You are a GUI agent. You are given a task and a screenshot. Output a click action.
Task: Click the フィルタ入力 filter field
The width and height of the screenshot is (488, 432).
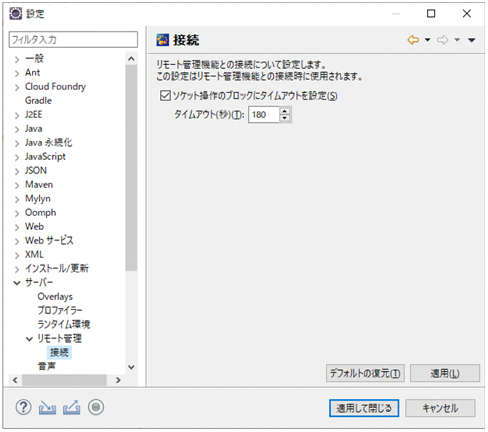(x=73, y=40)
